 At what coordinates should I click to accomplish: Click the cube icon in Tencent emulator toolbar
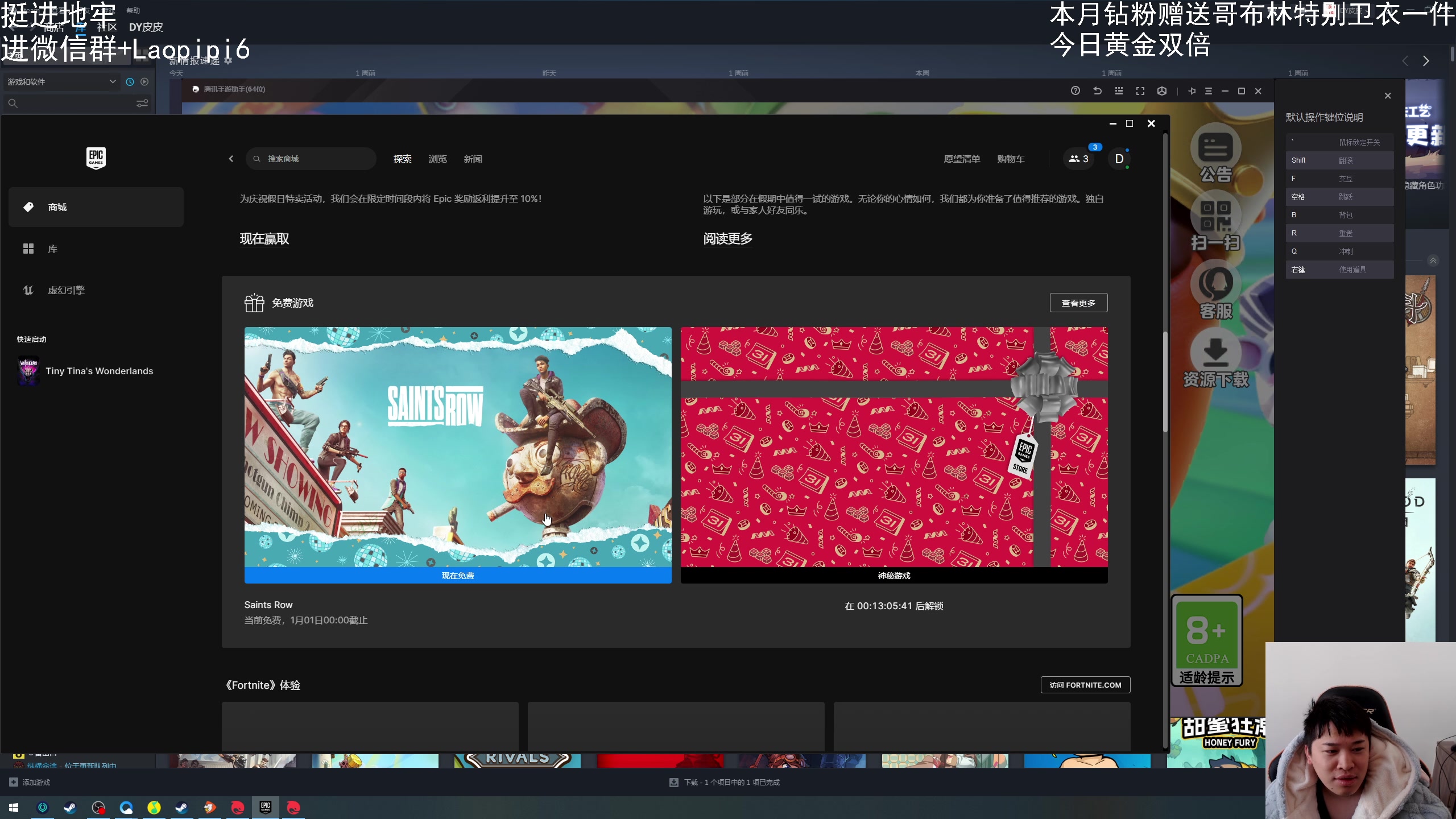point(1162,91)
